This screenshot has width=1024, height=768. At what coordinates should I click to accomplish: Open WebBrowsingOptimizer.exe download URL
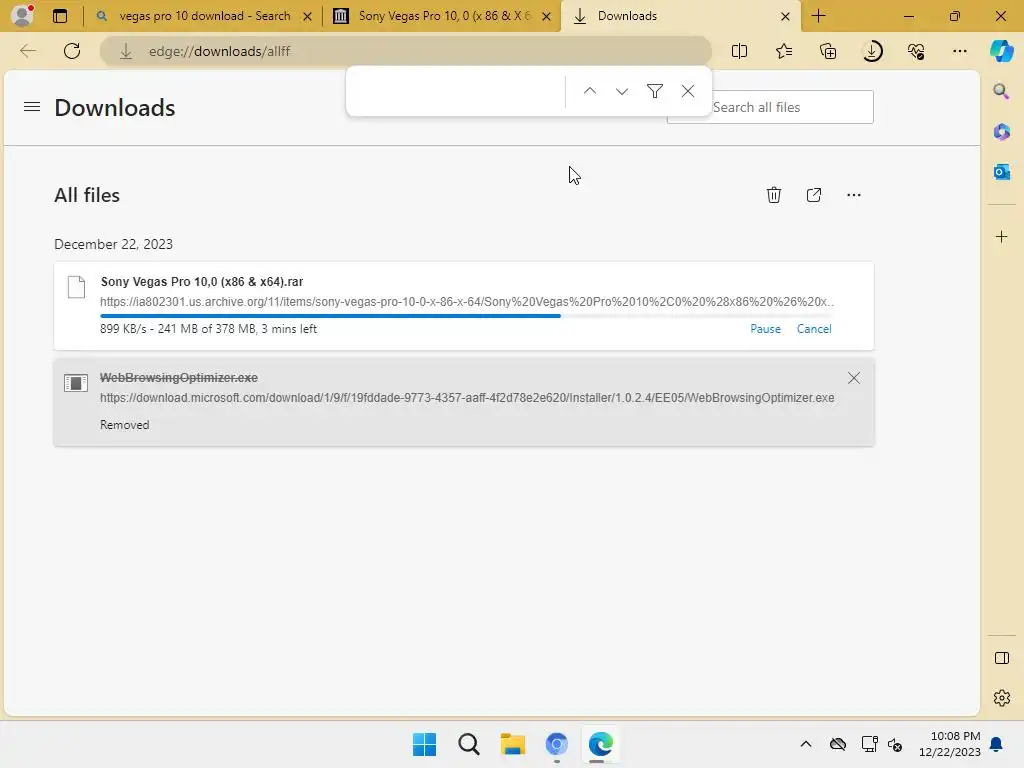coord(467,398)
